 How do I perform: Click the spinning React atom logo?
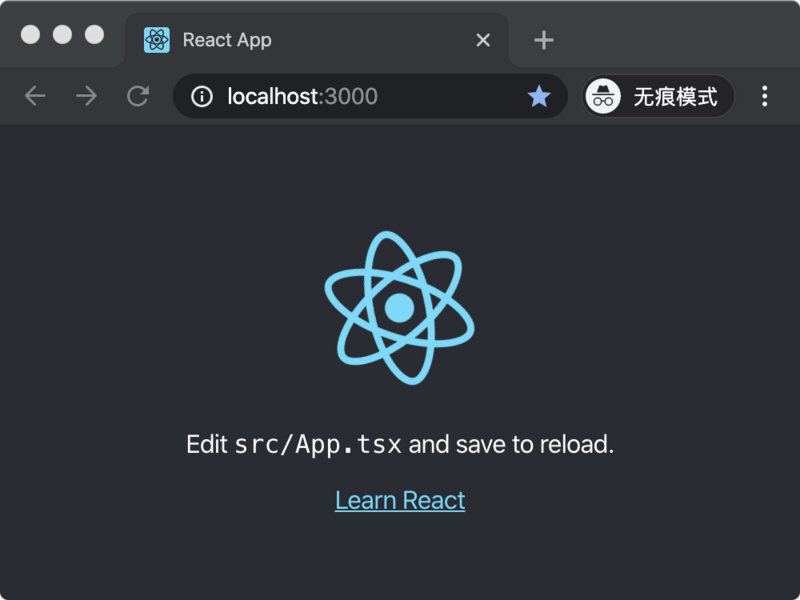pos(400,305)
